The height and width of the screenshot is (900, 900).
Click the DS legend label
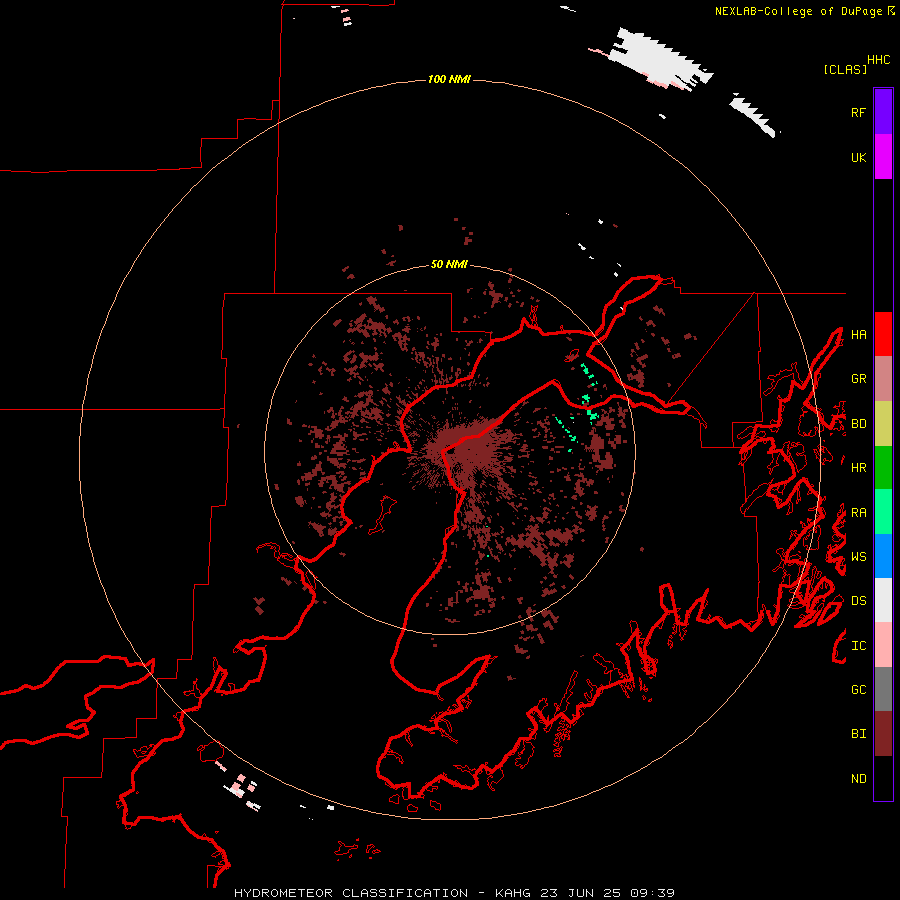coord(858,601)
